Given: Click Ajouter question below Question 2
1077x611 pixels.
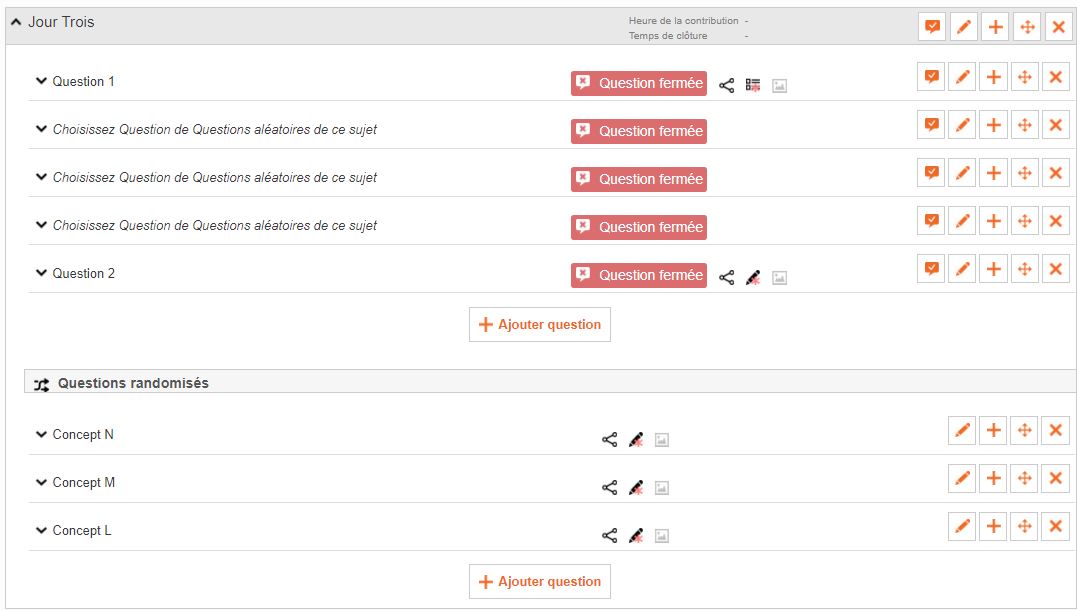Looking at the screenshot, I should [x=540, y=325].
